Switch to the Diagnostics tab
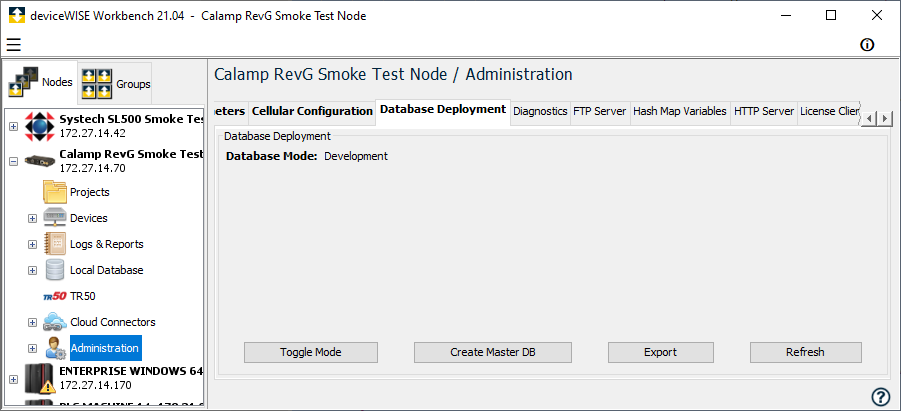 point(540,112)
